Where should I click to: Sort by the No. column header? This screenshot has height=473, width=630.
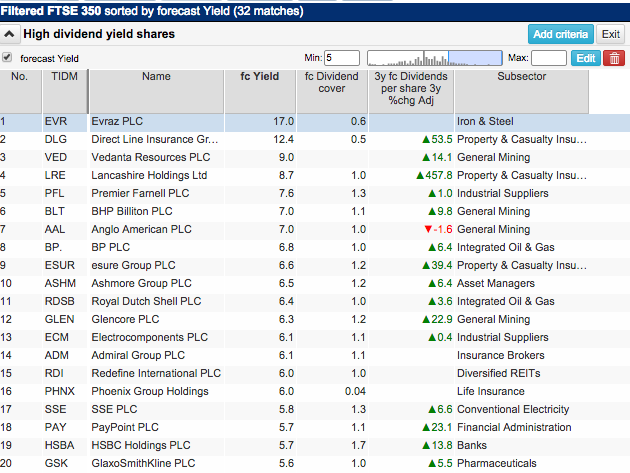20,92
